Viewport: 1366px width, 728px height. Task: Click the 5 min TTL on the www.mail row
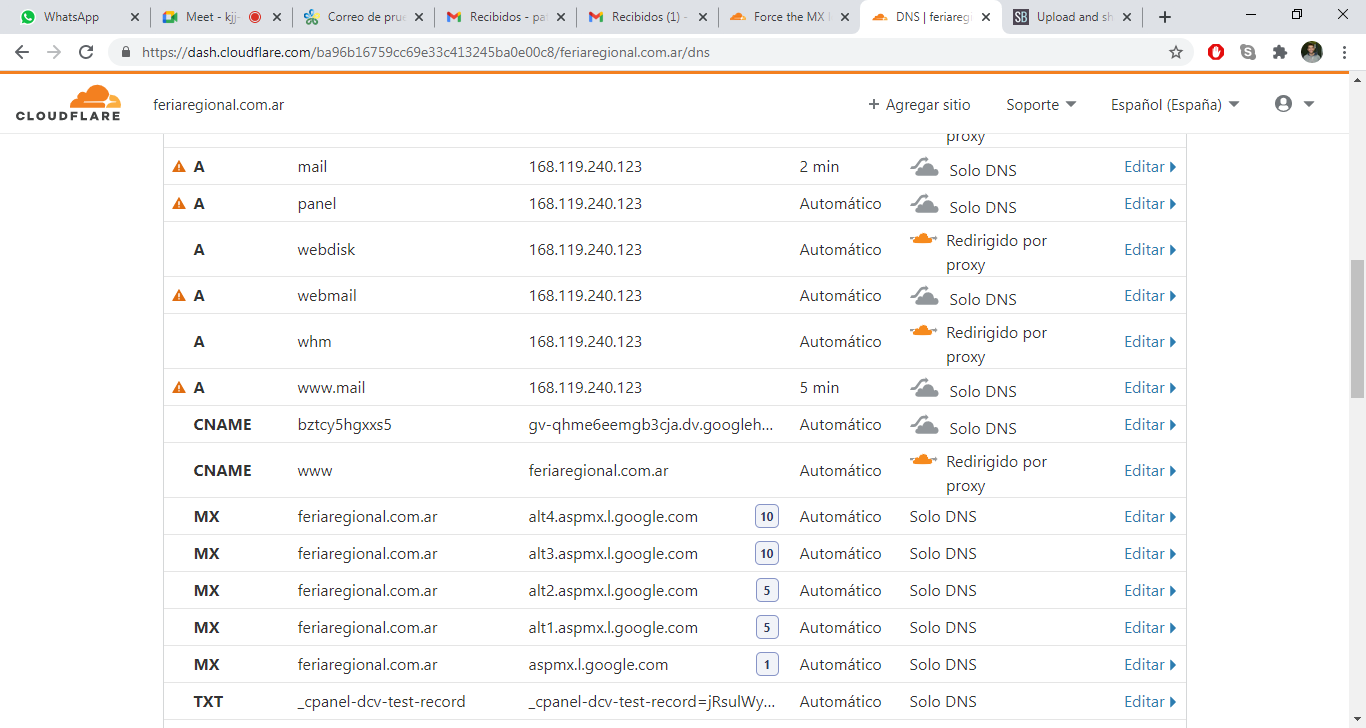[x=819, y=388]
